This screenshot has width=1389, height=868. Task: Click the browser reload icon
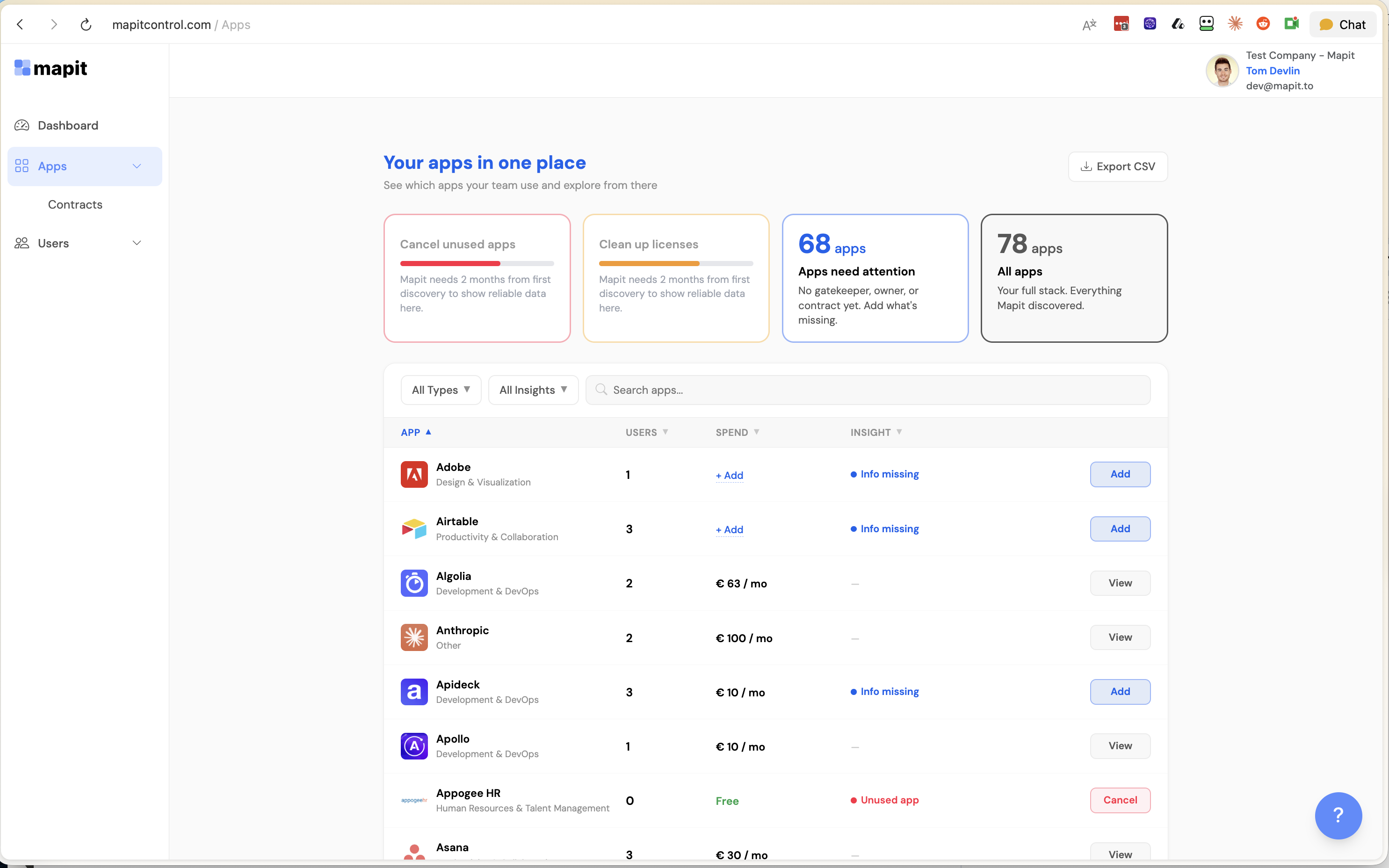coord(86,25)
